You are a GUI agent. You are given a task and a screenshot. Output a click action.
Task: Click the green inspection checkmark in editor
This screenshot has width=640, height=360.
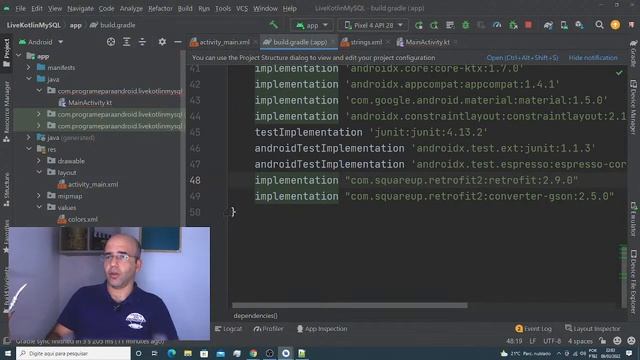pos(619,73)
